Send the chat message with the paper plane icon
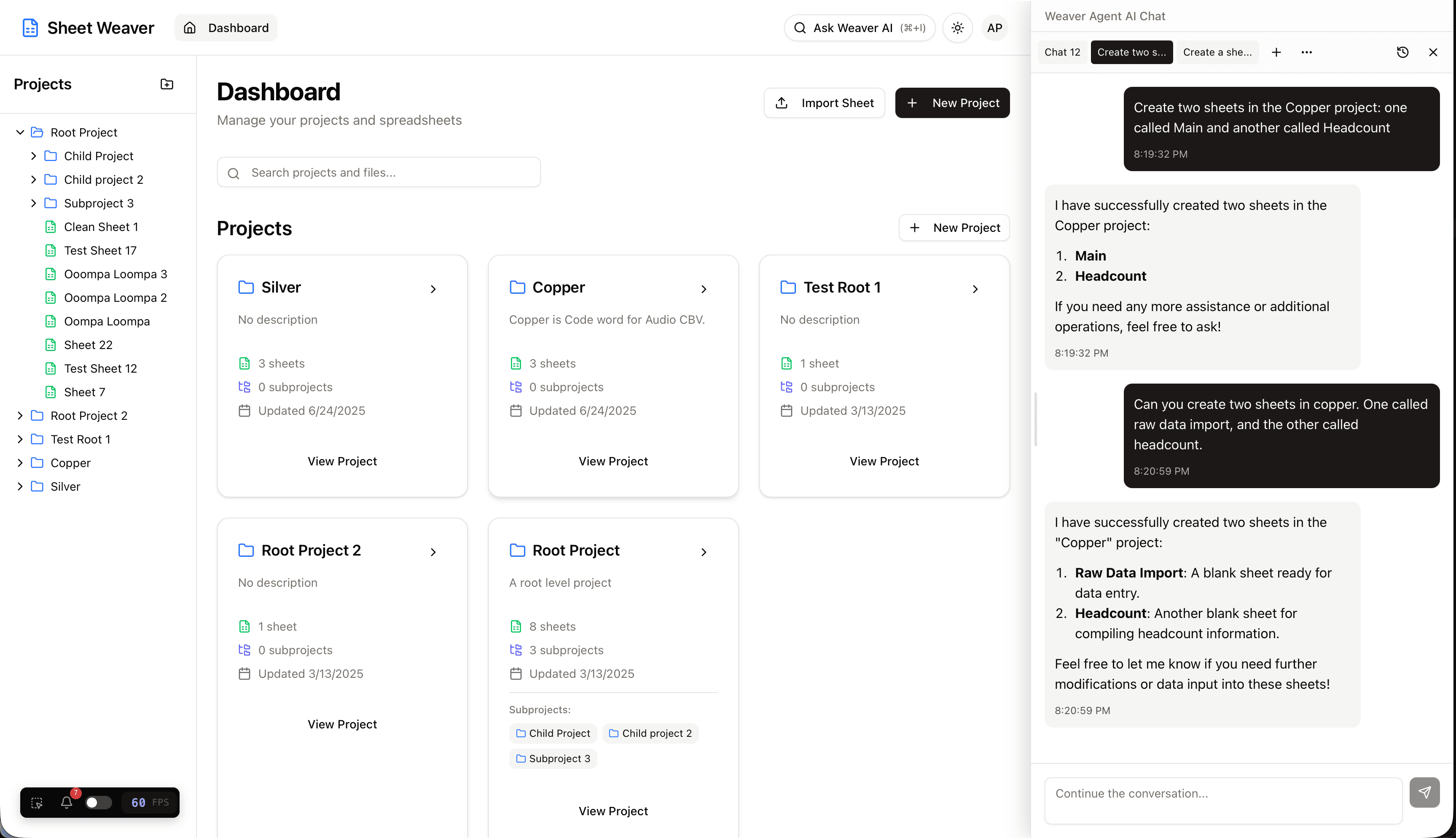Viewport: 1456px width, 838px height. (x=1424, y=792)
